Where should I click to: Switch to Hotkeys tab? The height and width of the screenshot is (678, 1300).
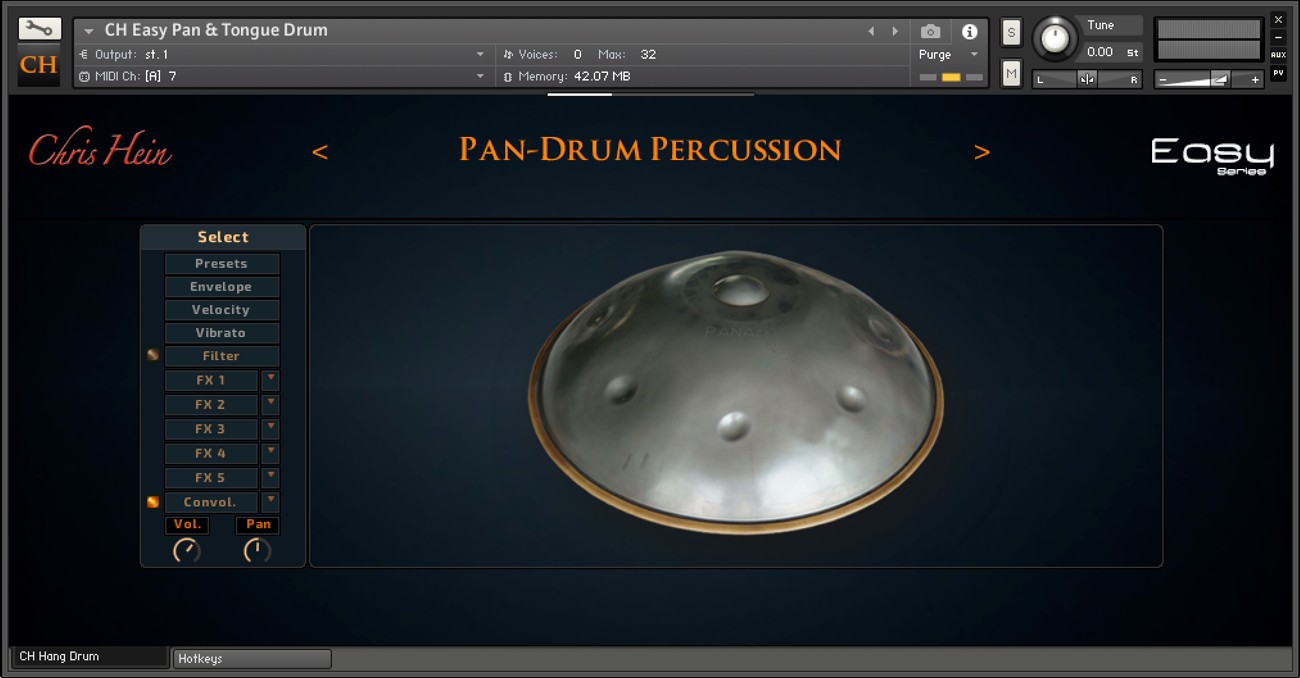pos(251,659)
